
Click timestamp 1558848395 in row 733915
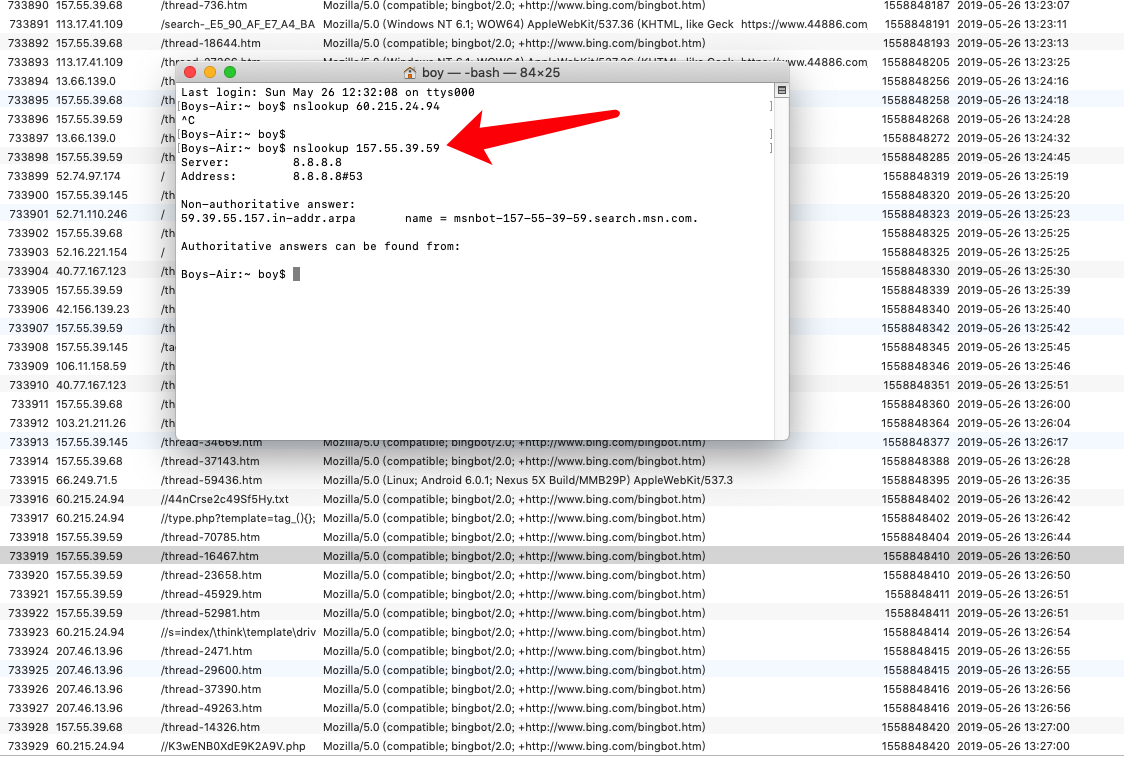tap(916, 480)
